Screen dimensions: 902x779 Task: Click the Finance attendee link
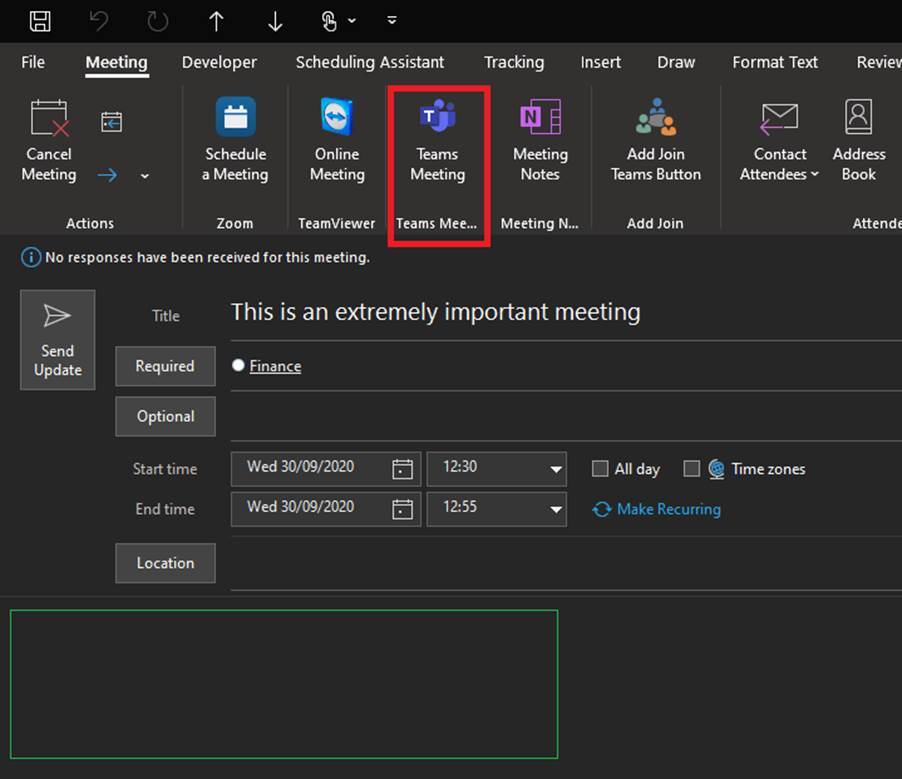[275, 366]
